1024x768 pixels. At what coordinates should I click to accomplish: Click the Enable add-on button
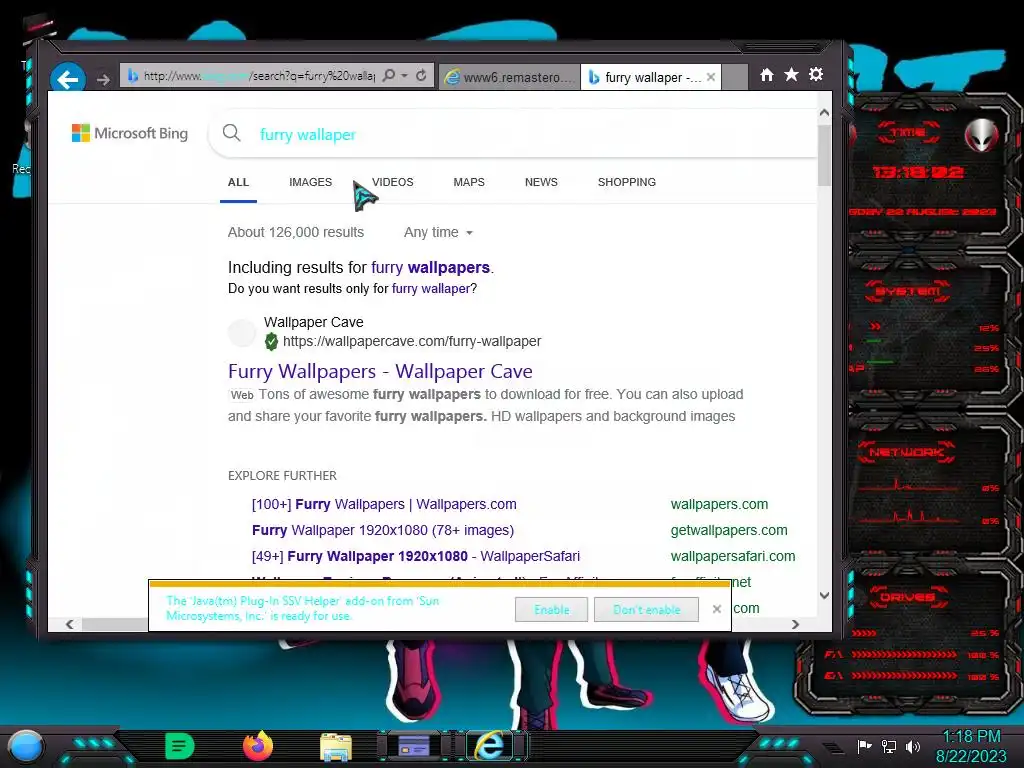point(551,609)
